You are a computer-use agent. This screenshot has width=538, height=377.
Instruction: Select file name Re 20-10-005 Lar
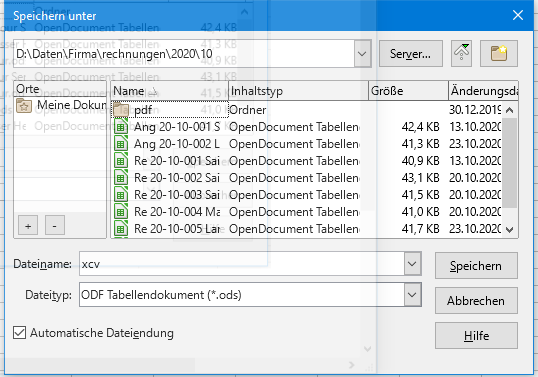[x=177, y=229]
